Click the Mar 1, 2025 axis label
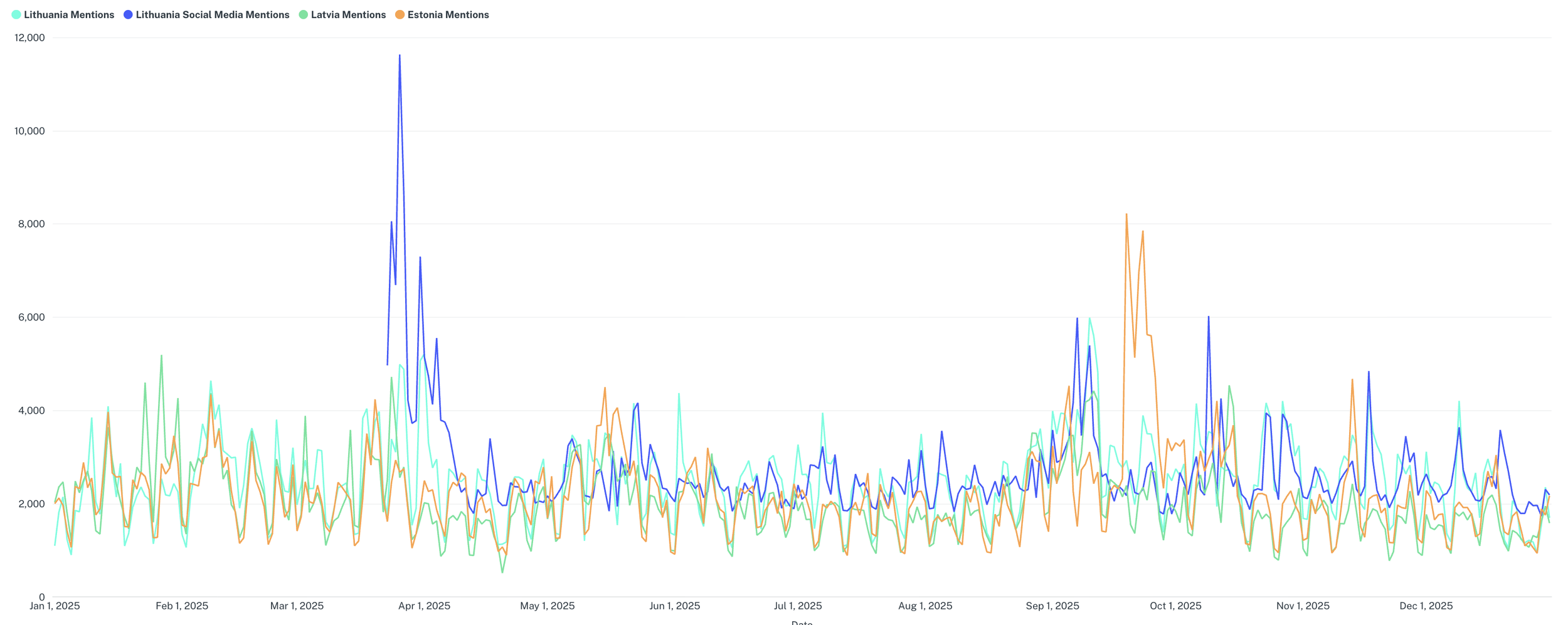The image size is (1568, 625). (297, 606)
